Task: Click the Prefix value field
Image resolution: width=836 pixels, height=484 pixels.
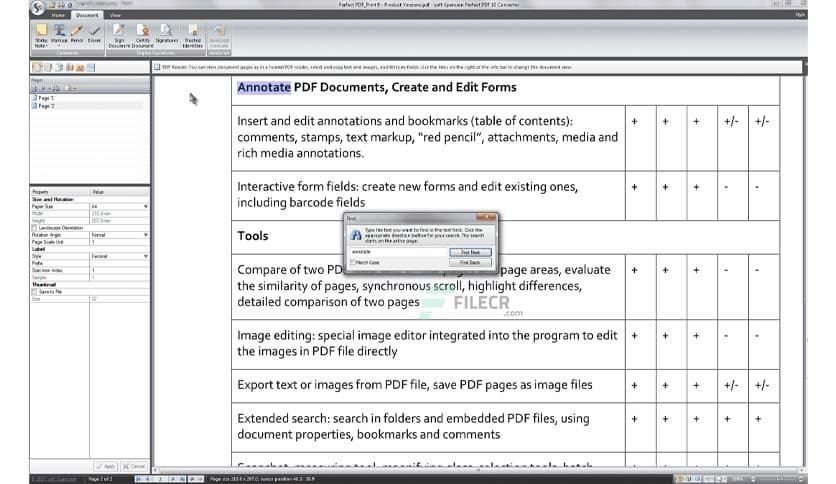Action: (x=119, y=263)
